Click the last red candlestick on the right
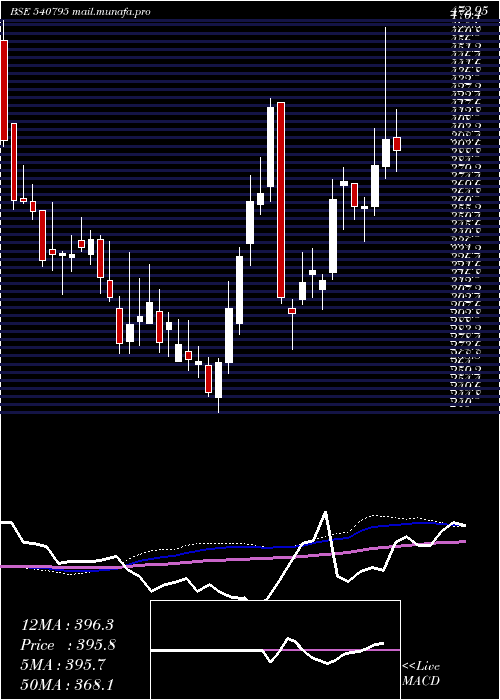The width and height of the screenshot is (500, 700). point(397,144)
